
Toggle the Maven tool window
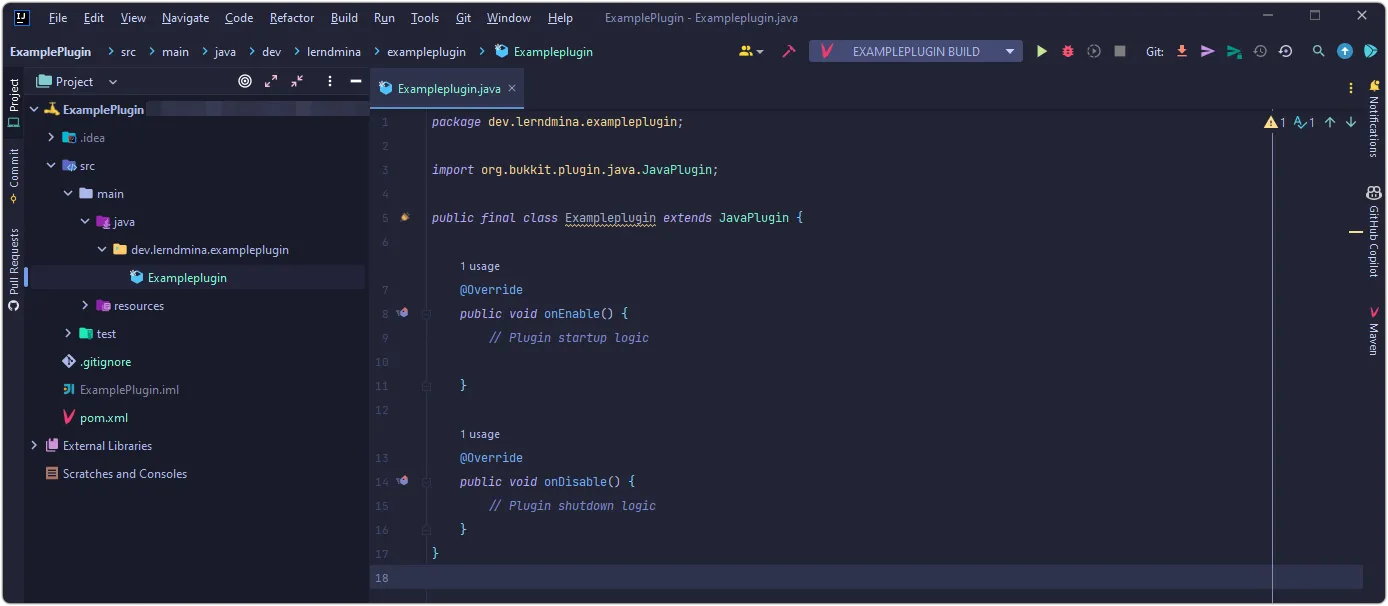[x=1374, y=332]
